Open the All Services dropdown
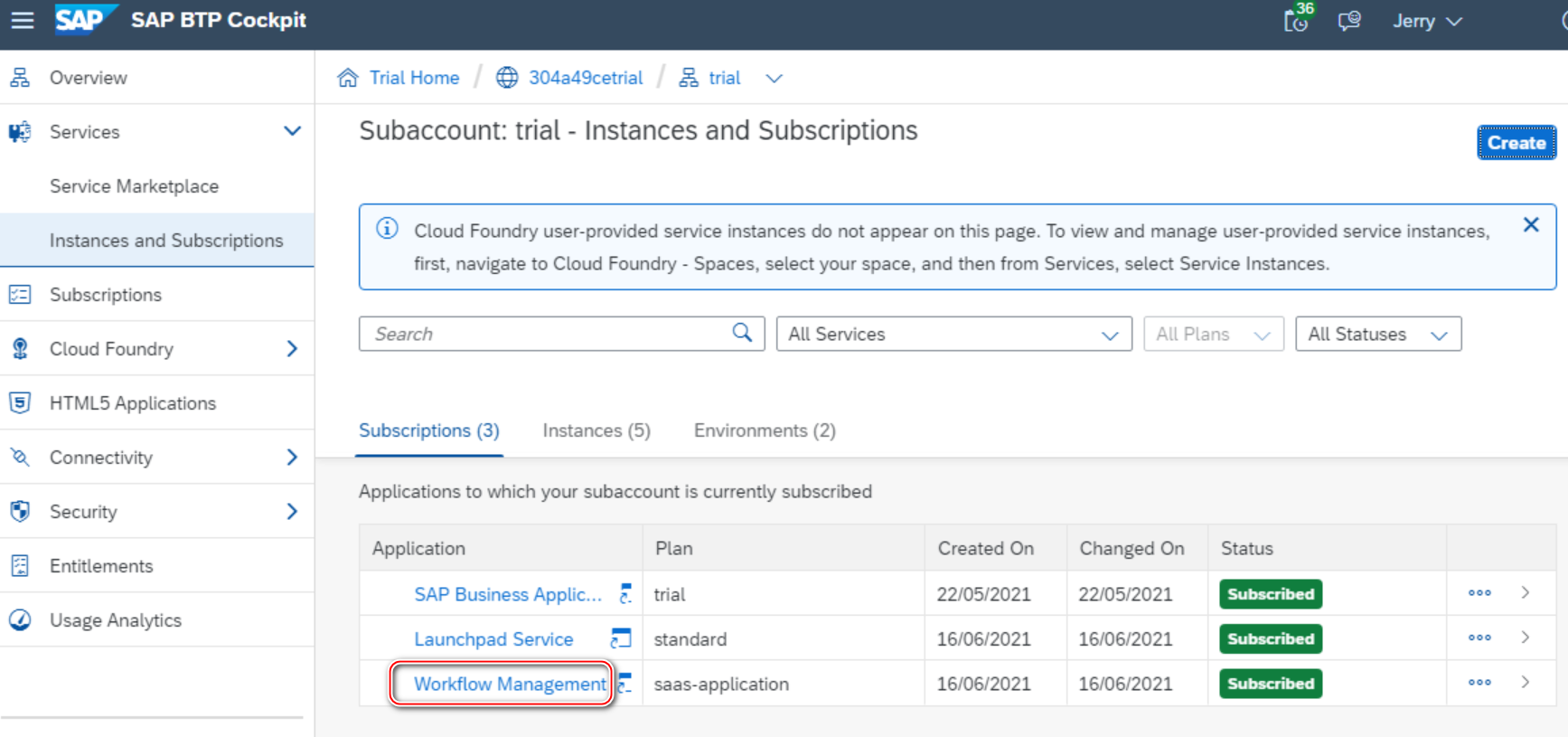Image resolution: width=1568 pixels, height=737 pixels. 953,334
